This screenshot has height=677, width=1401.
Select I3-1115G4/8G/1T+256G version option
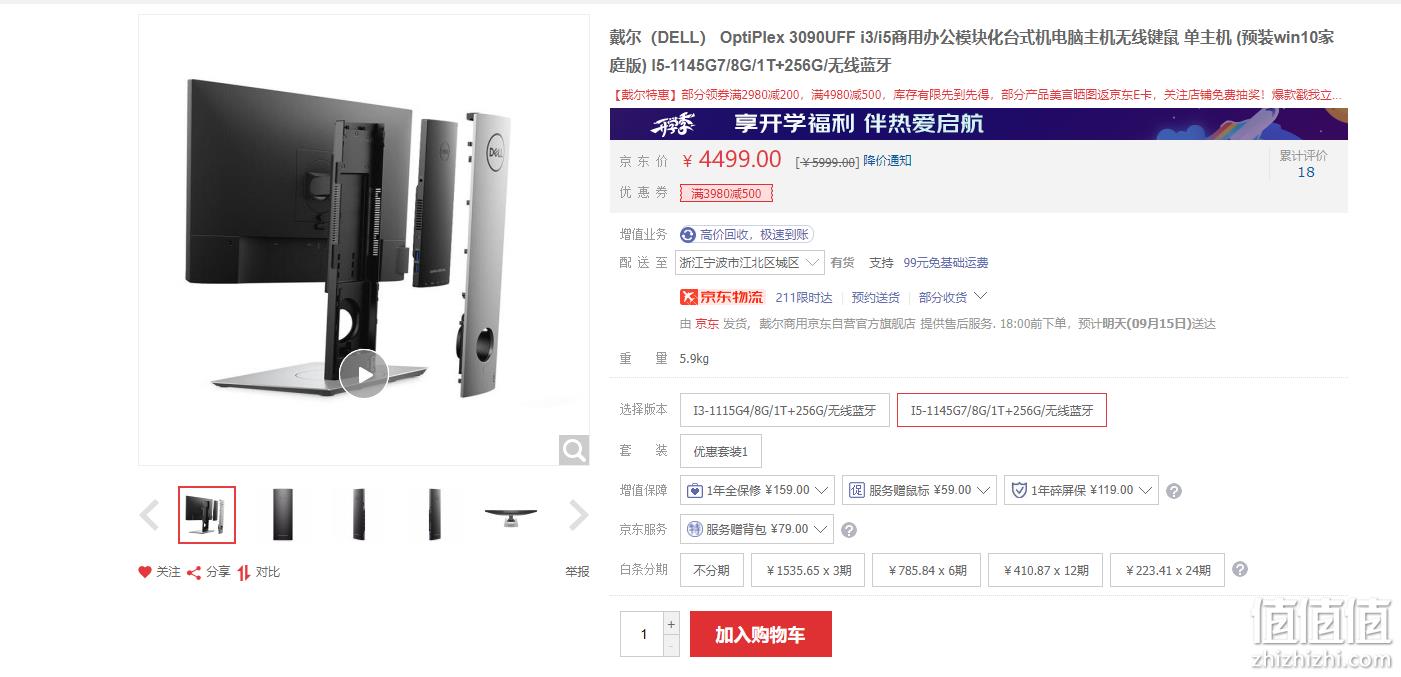pos(785,410)
